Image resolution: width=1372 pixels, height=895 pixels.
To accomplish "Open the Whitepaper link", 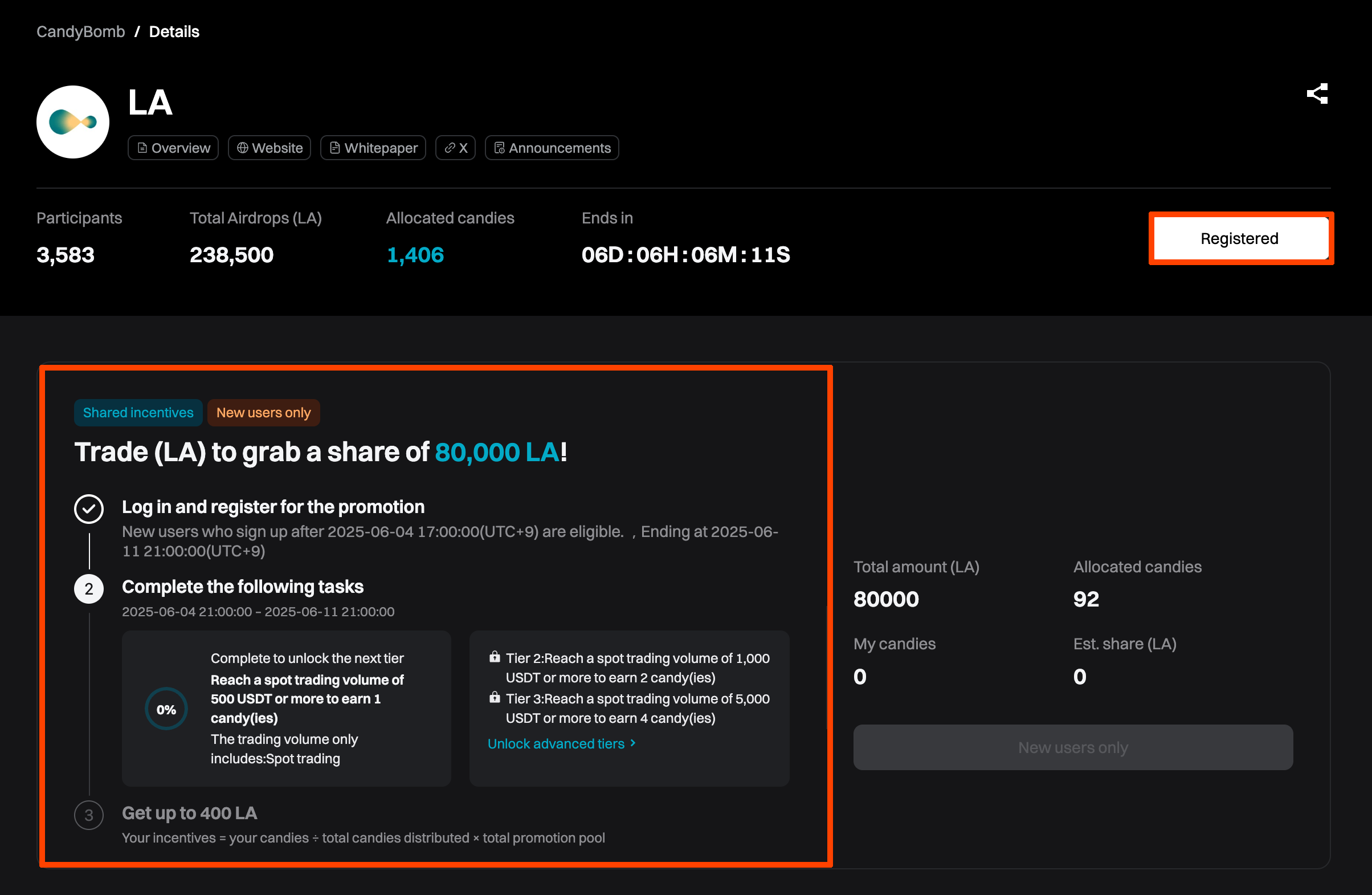I will tap(373, 148).
